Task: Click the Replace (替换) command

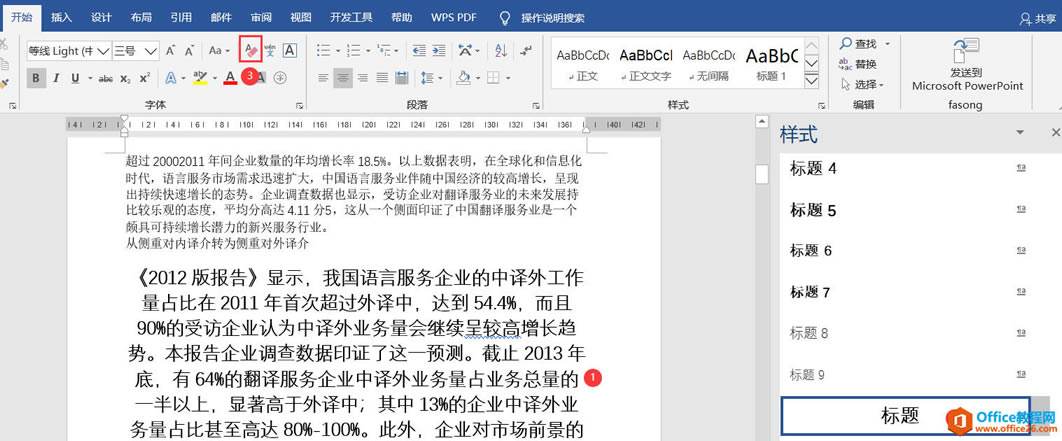Action: pyautogui.click(x=857, y=64)
